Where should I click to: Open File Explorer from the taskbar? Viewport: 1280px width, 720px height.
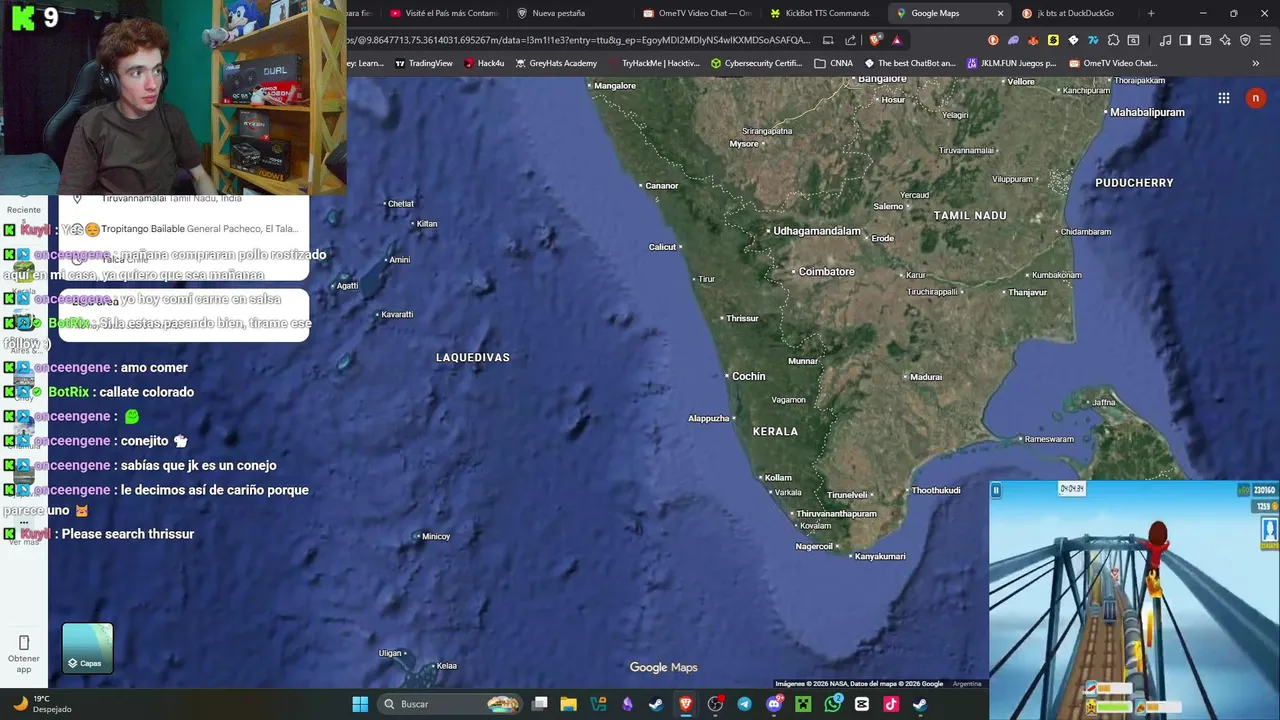point(568,704)
